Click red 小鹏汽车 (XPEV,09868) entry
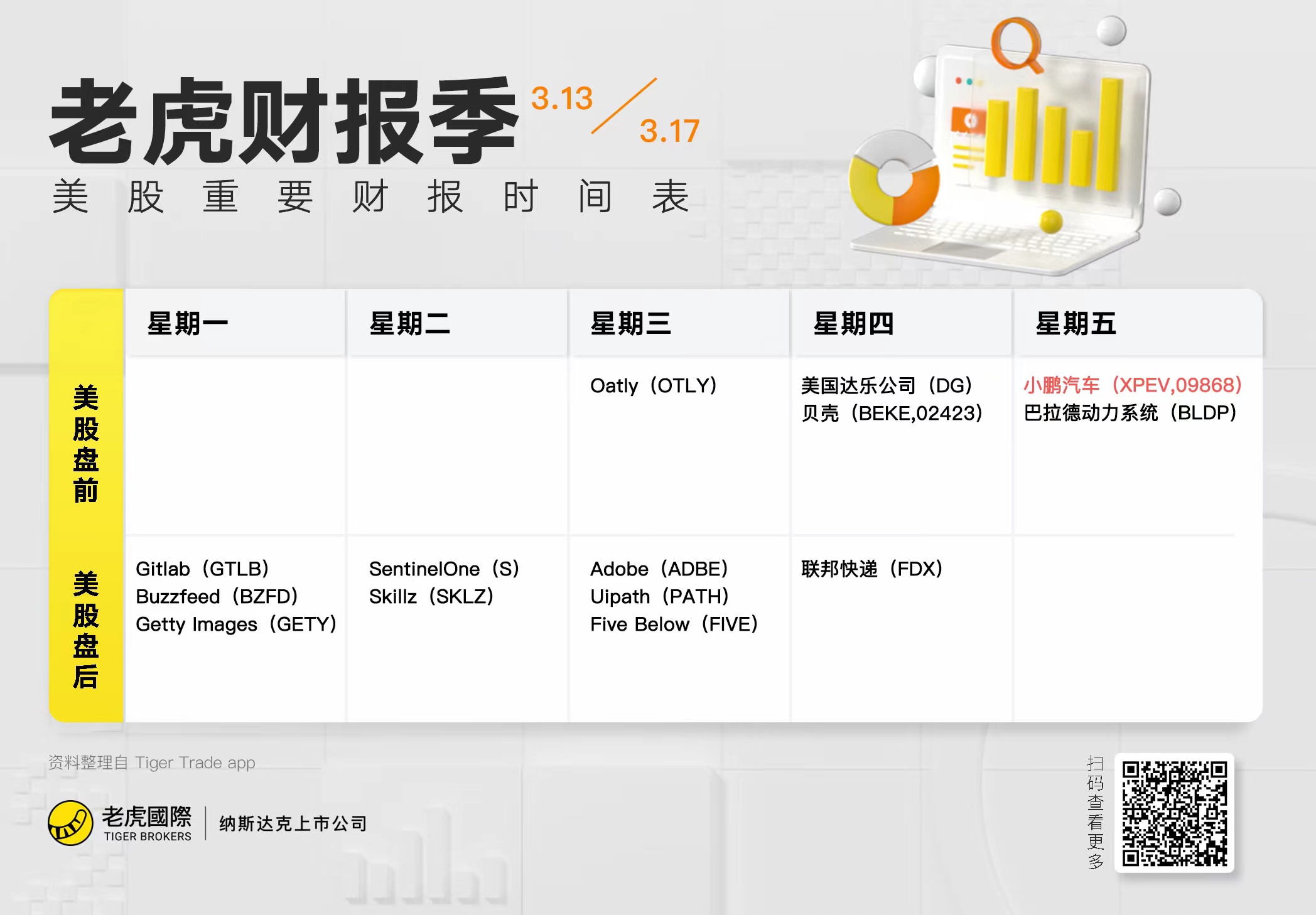The width and height of the screenshot is (1316, 915). tap(1133, 385)
